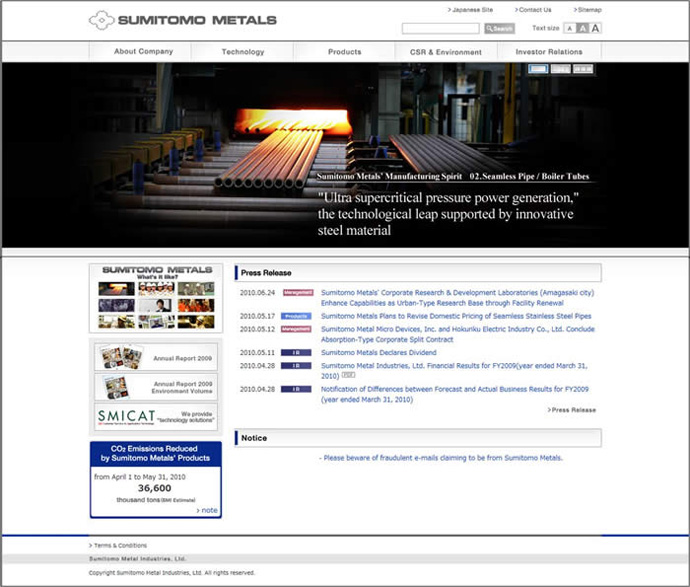Click 'from April 1 to May 31, 2010' text

click(x=139, y=477)
